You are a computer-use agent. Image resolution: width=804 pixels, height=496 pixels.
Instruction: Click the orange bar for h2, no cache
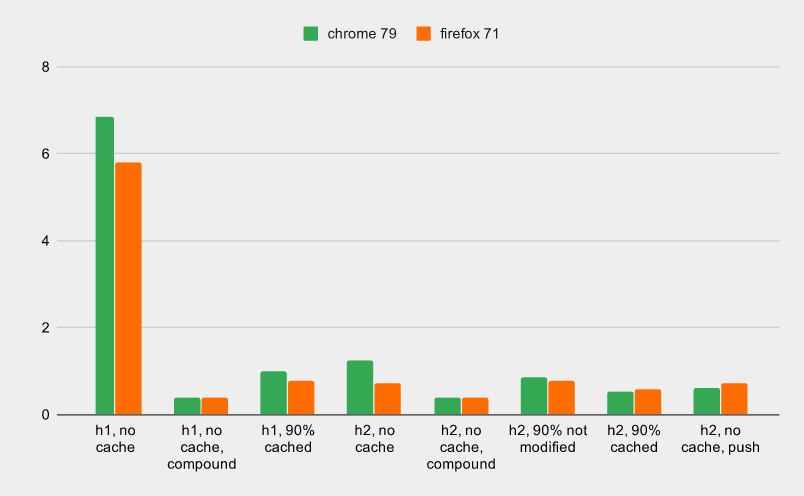387,399
